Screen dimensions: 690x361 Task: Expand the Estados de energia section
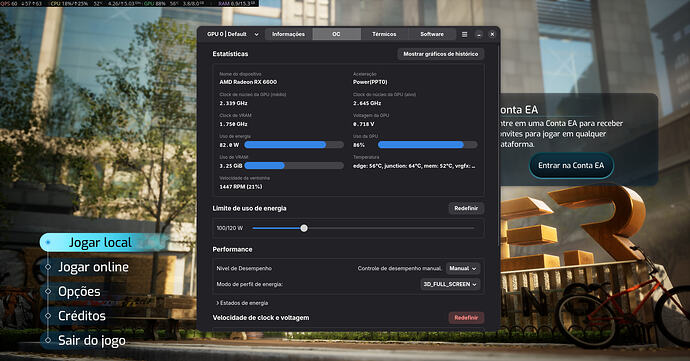point(242,303)
